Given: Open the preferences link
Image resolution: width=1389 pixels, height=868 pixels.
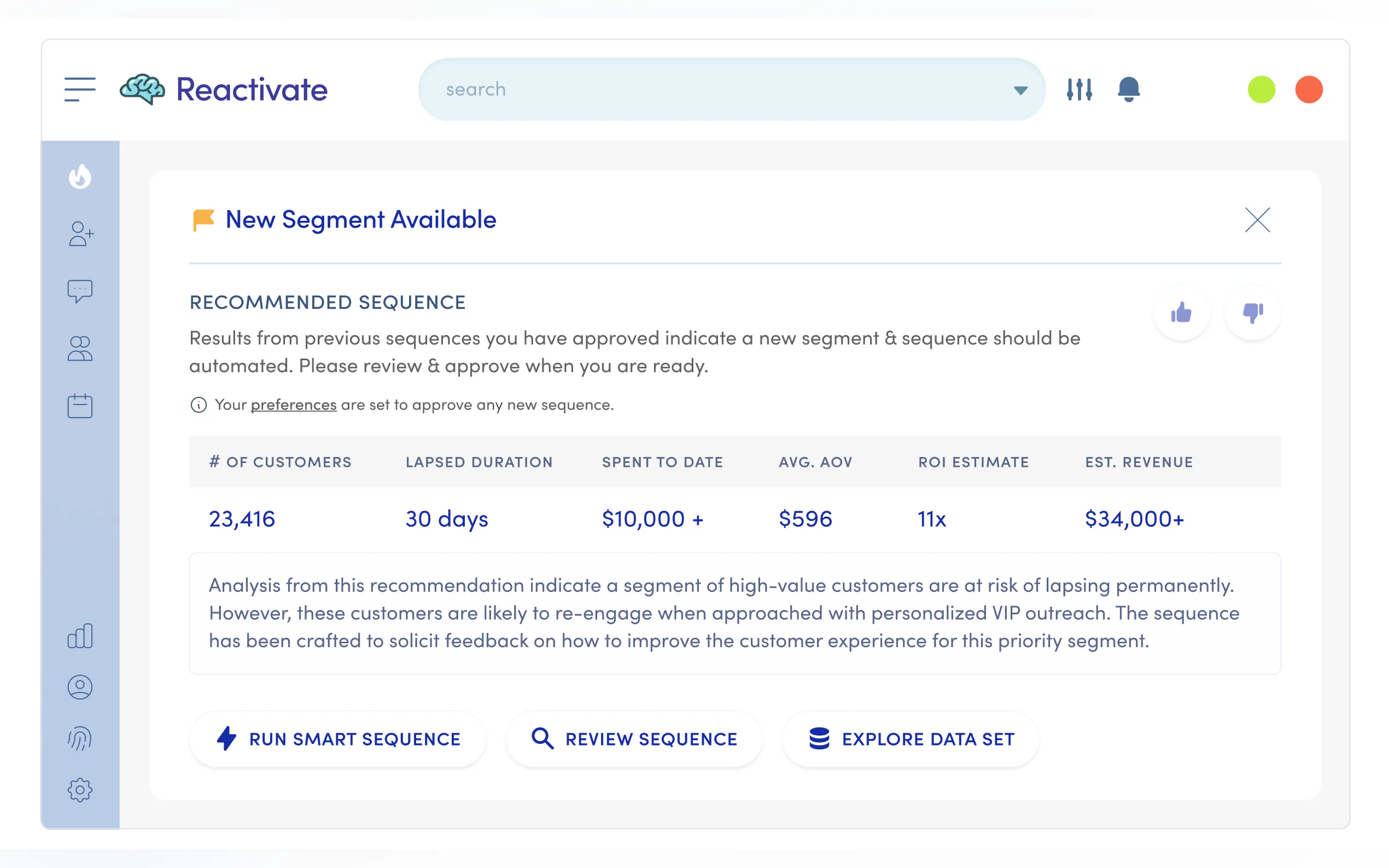Looking at the screenshot, I should 293,404.
